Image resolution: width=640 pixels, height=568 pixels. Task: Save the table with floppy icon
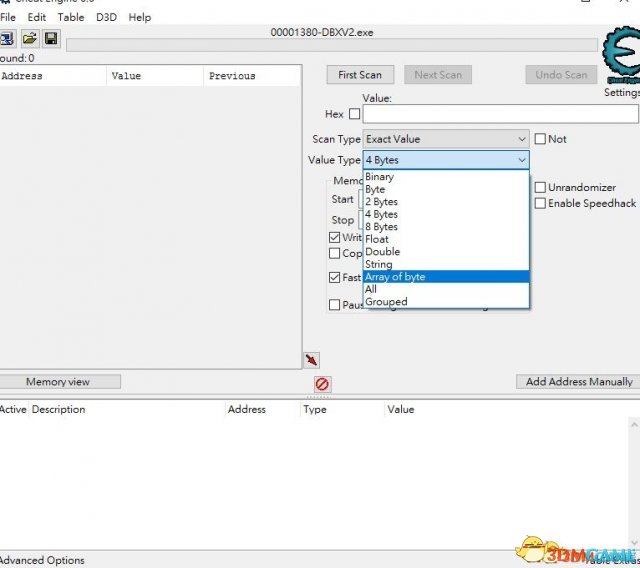tap(51, 39)
